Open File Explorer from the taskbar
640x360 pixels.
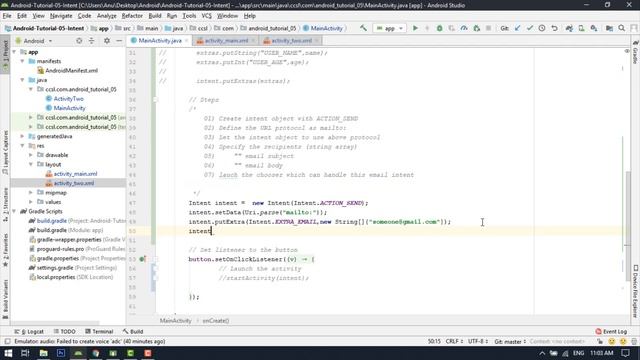coord(43,353)
